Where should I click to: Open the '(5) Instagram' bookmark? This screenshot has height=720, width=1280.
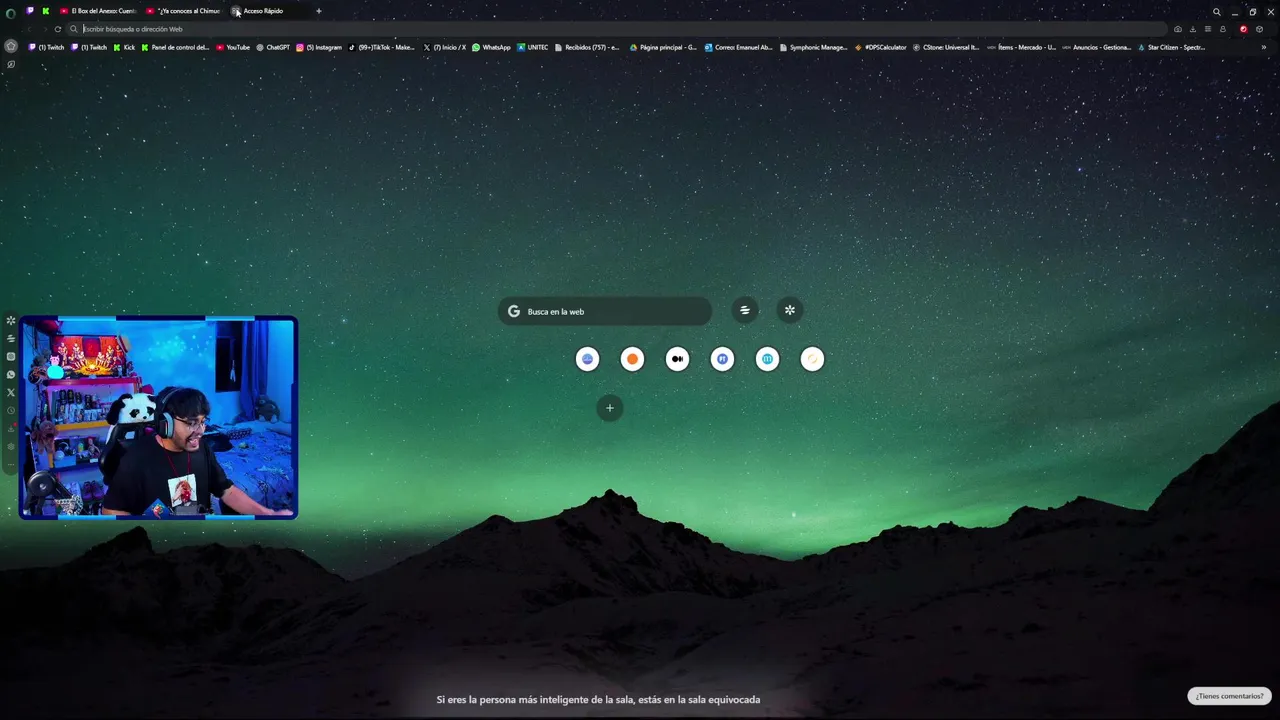click(319, 47)
